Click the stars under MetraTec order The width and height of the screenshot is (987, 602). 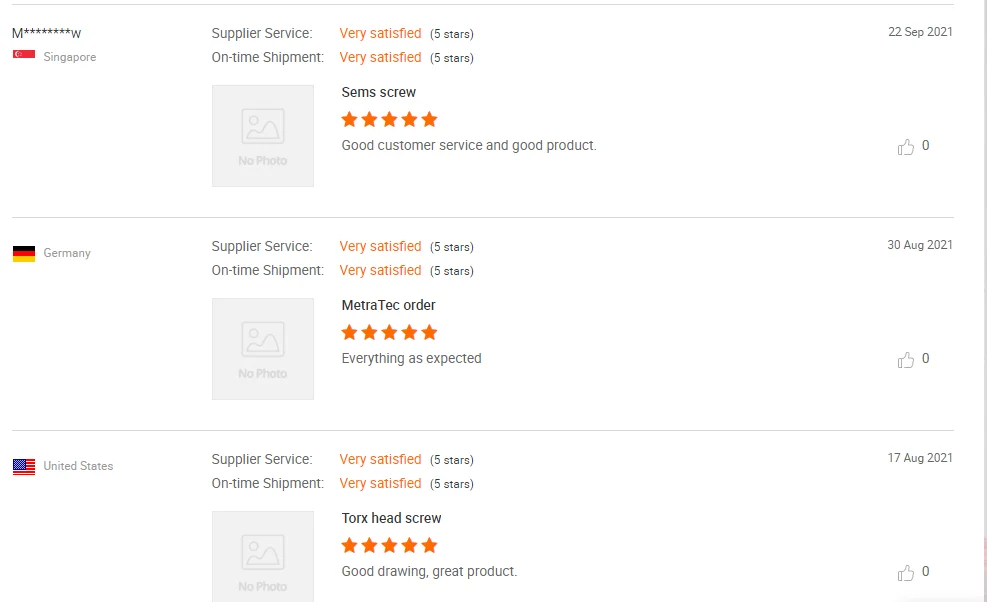389,333
